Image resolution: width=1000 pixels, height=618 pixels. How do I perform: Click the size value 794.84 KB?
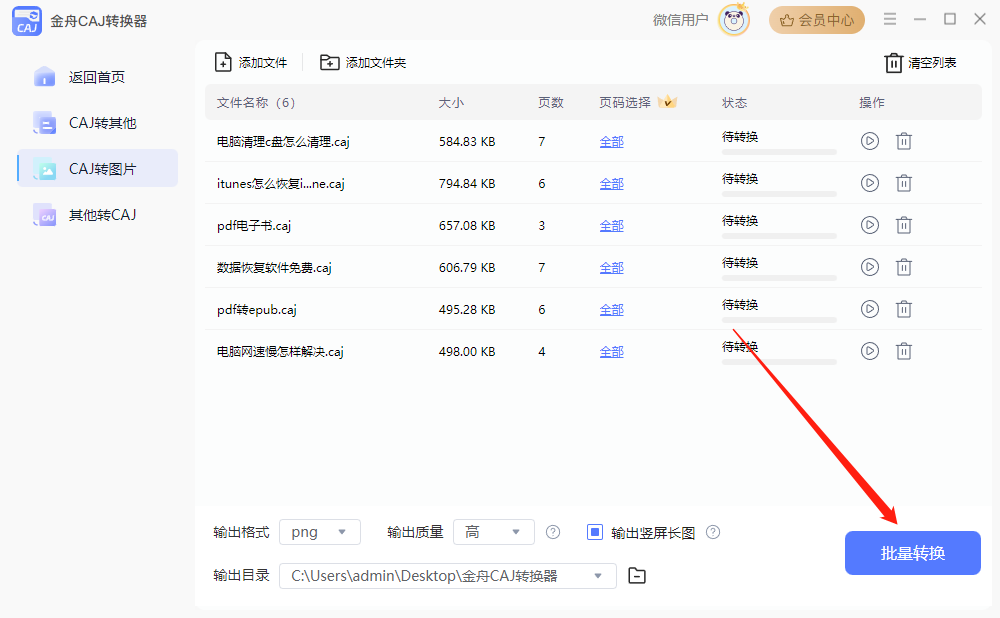pyautogui.click(x=467, y=184)
